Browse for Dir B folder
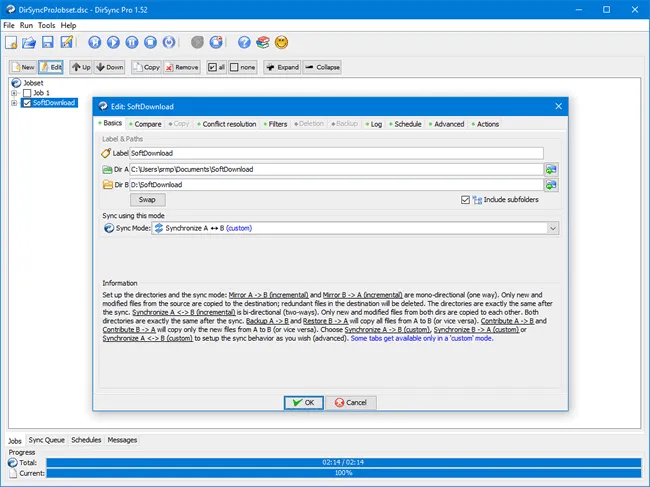650x487 pixels. (x=551, y=184)
